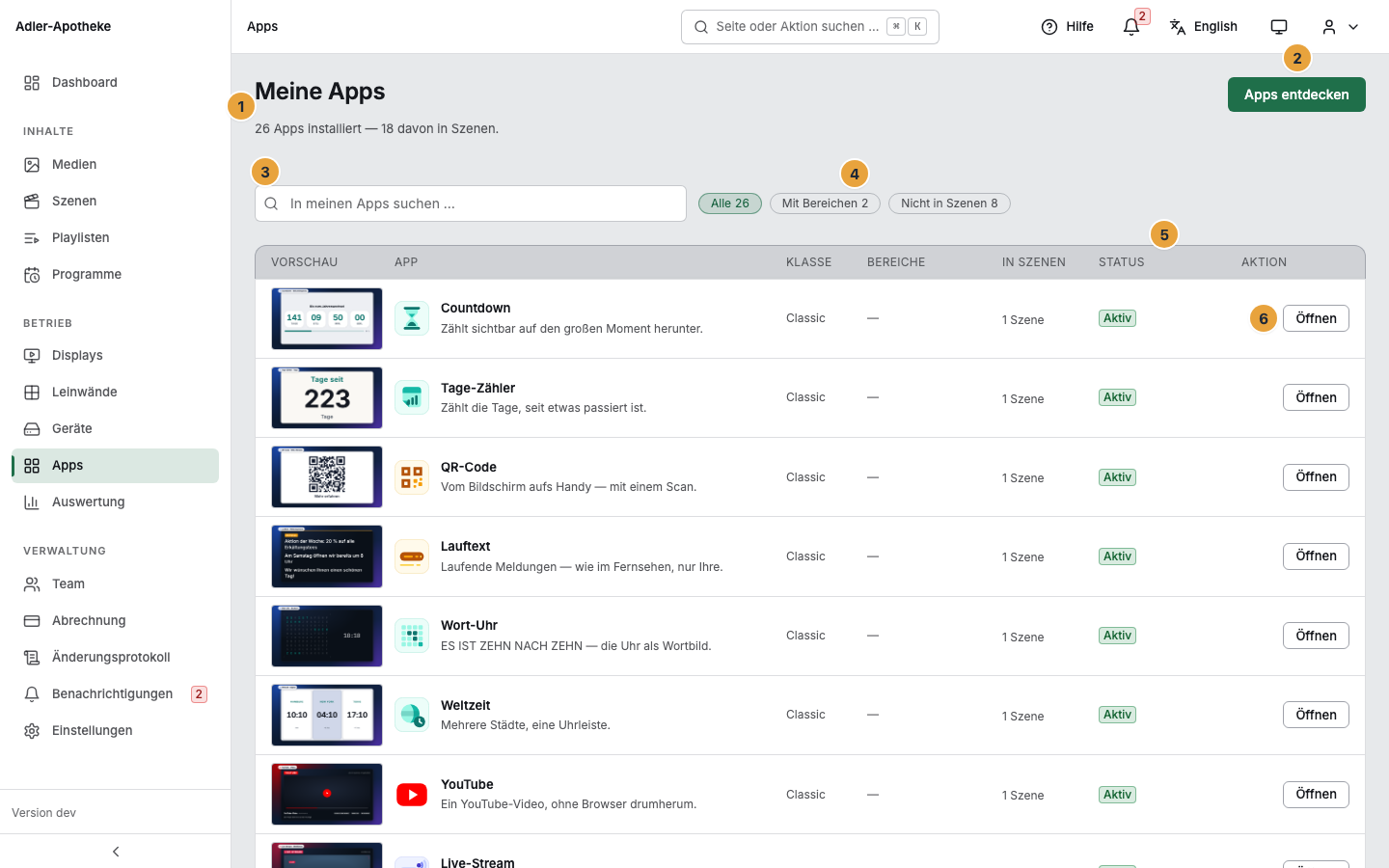The height and width of the screenshot is (868, 1389).
Task: Filter by Mit Bereichen 2
Action: [x=825, y=203]
